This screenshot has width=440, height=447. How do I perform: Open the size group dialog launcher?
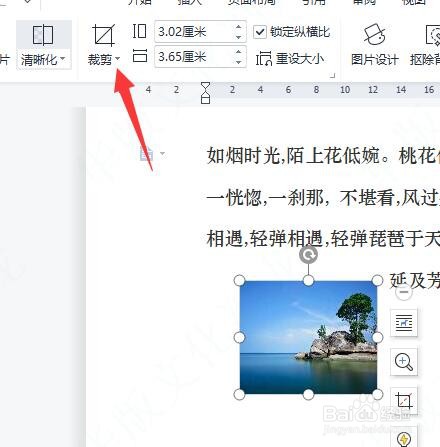click(x=332, y=76)
